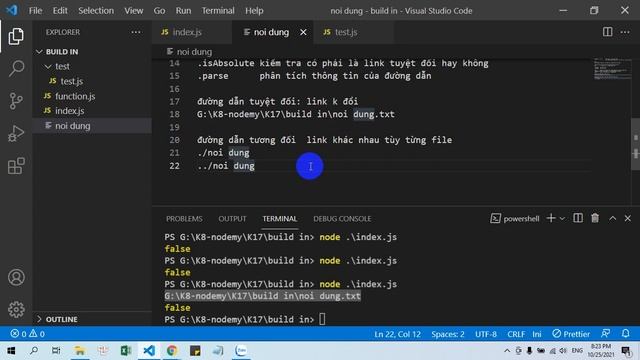Viewport: 640px width, 360px height.
Task: Change language mode via Ini
Action: click(537, 334)
